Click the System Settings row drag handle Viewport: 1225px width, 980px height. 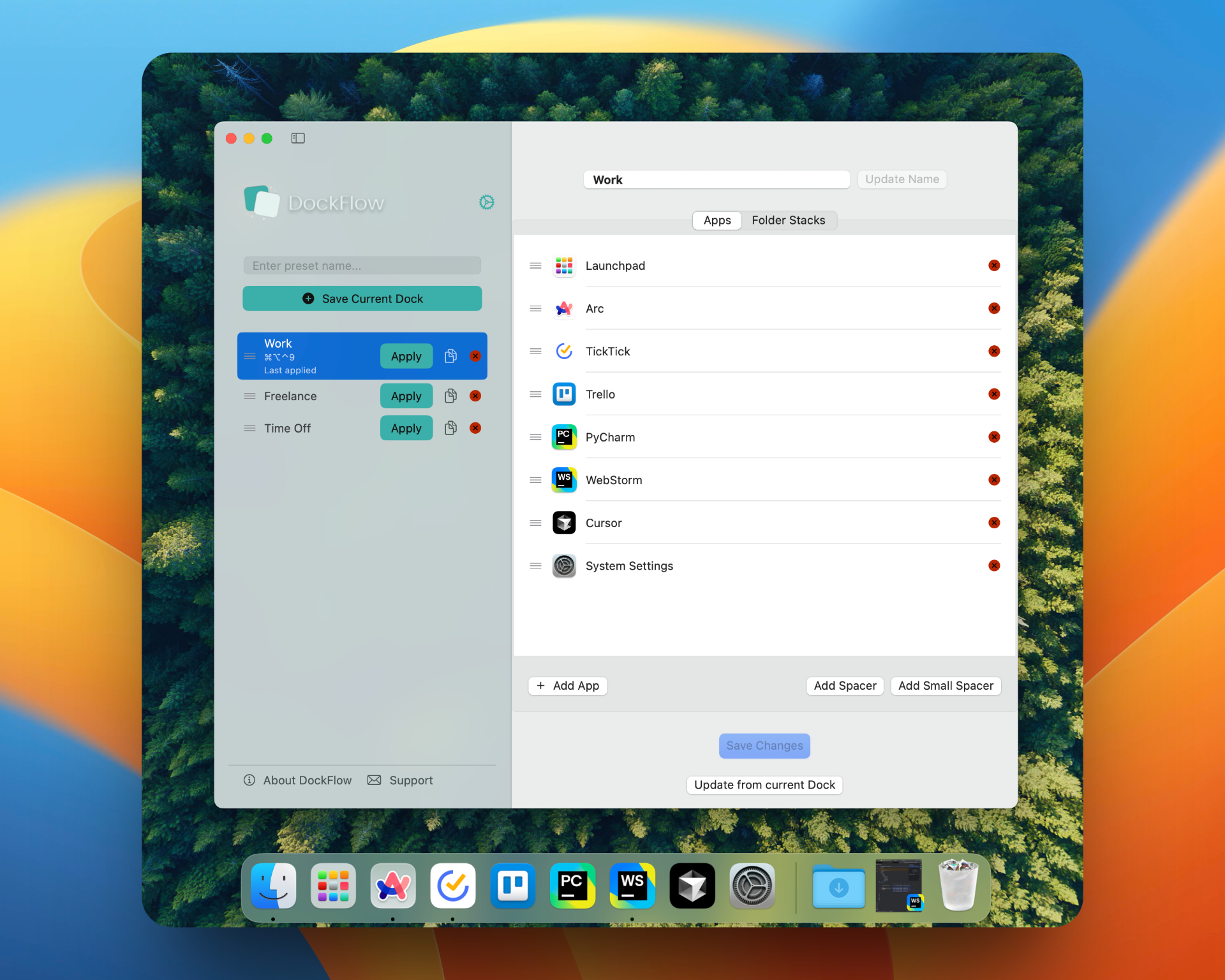point(536,566)
